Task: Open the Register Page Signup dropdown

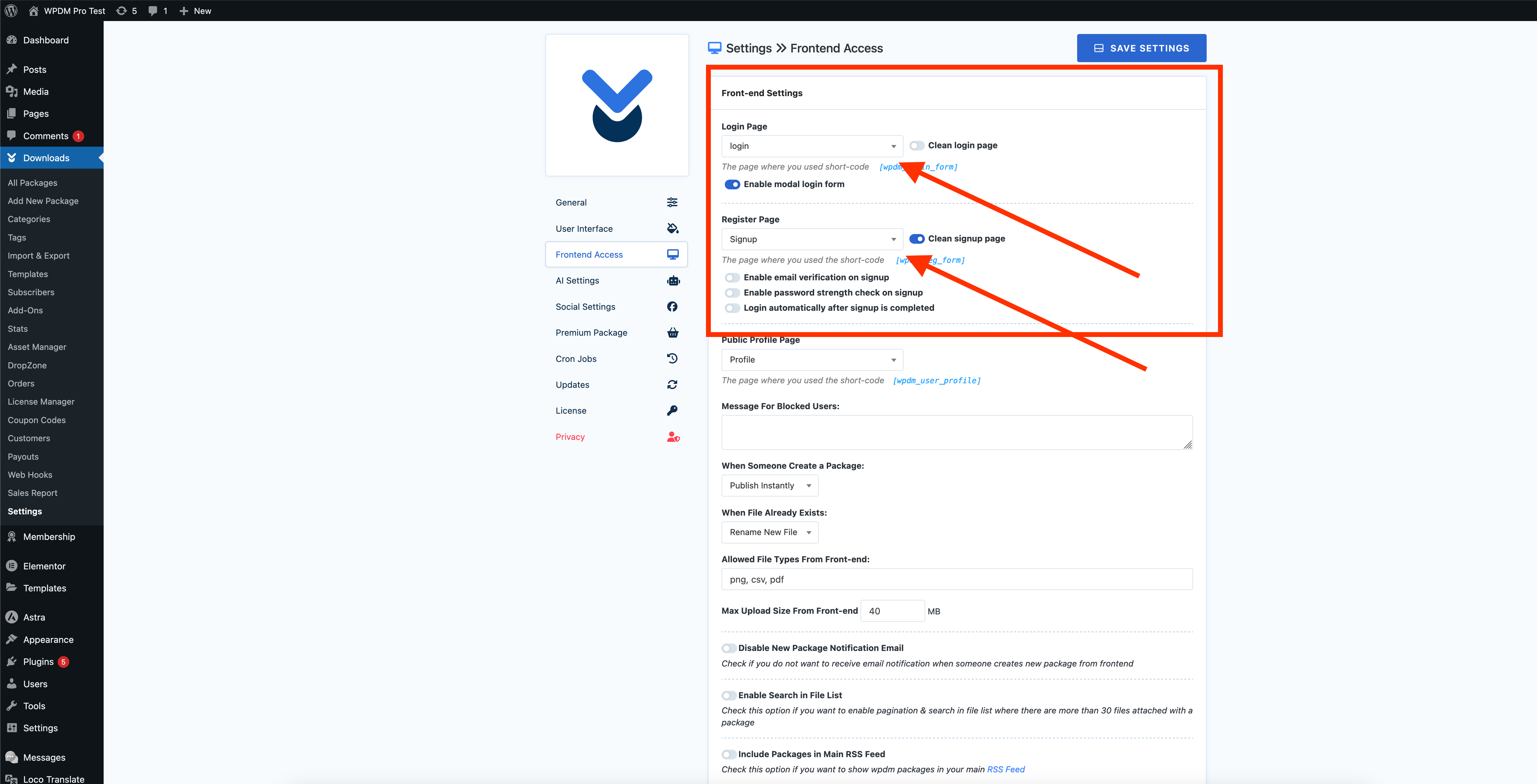Action: point(812,239)
